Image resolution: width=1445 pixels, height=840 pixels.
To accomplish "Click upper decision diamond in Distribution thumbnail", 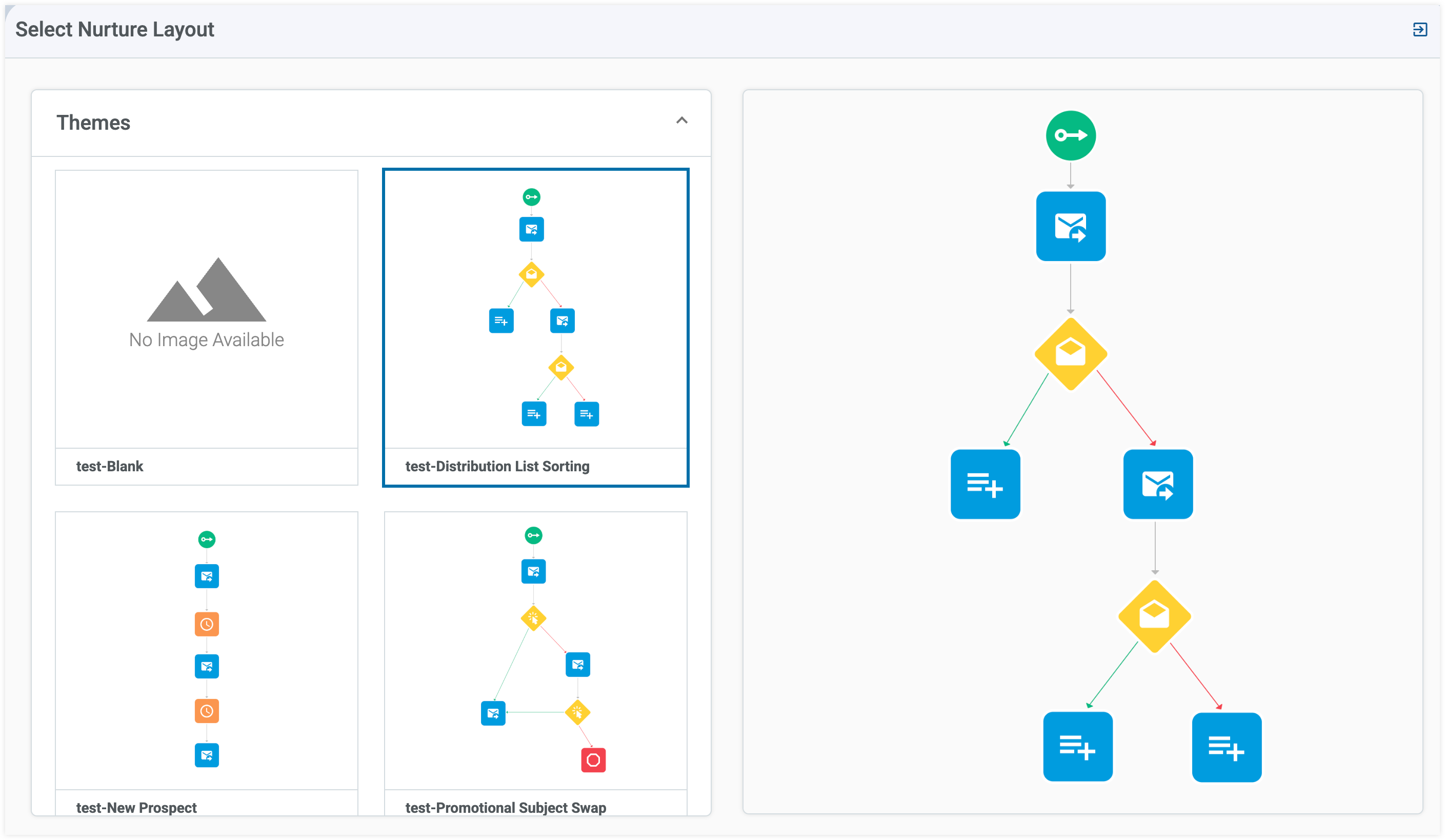I will [x=531, y=275].
